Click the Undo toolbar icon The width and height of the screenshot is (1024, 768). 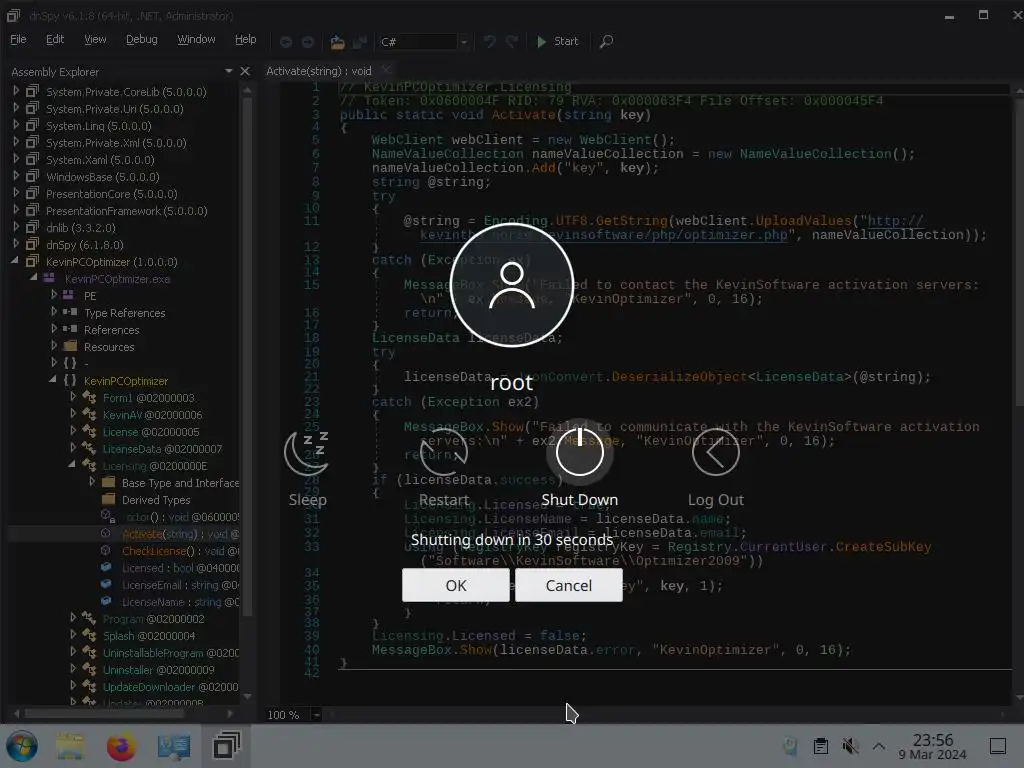pos(489,42)
